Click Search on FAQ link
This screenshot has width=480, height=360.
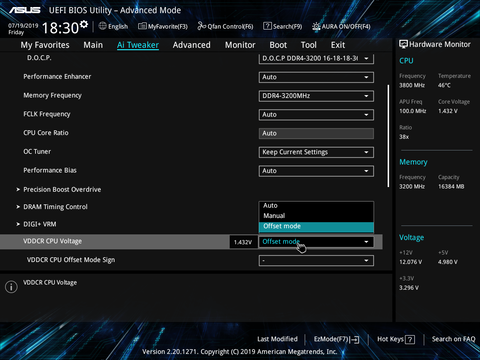454,339
